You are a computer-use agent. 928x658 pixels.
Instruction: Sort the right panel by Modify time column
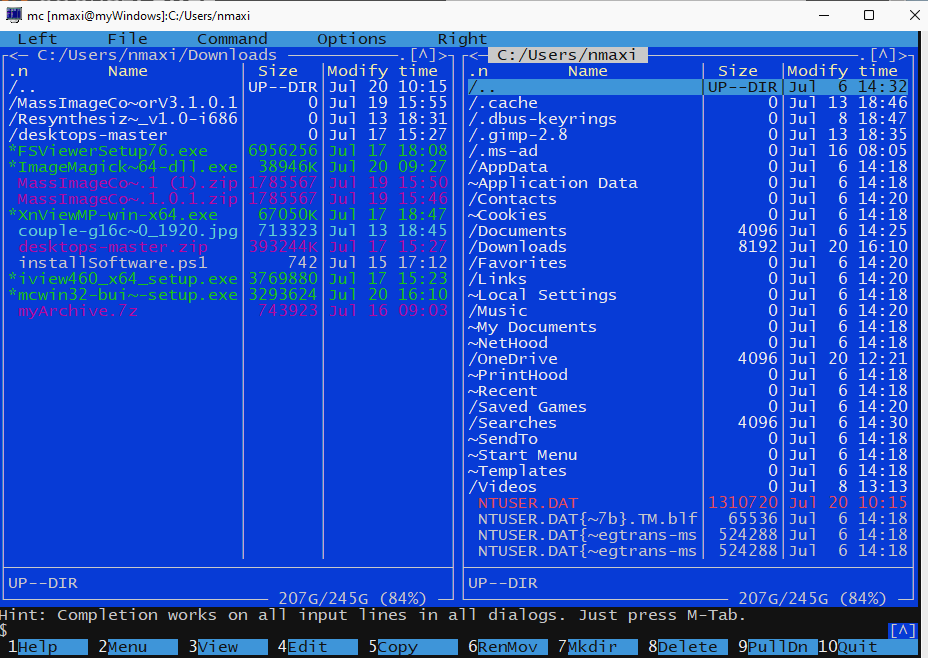(x=846, y=70)
